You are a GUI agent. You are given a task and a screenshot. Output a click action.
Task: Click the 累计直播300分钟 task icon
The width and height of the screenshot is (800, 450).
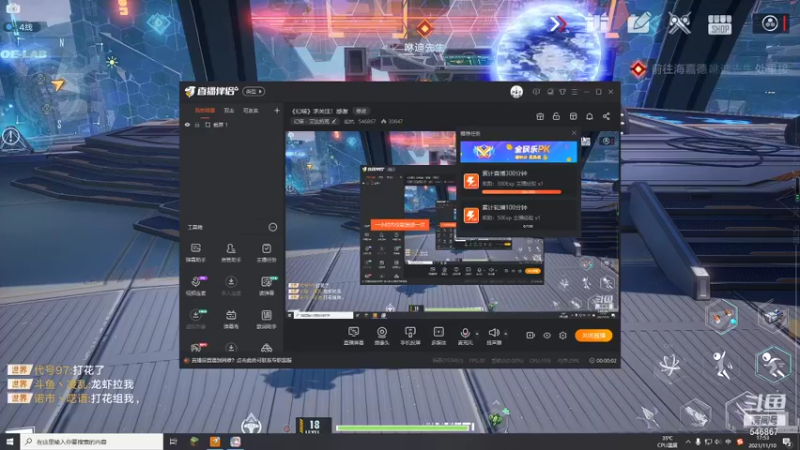click(x=471, y=181)
